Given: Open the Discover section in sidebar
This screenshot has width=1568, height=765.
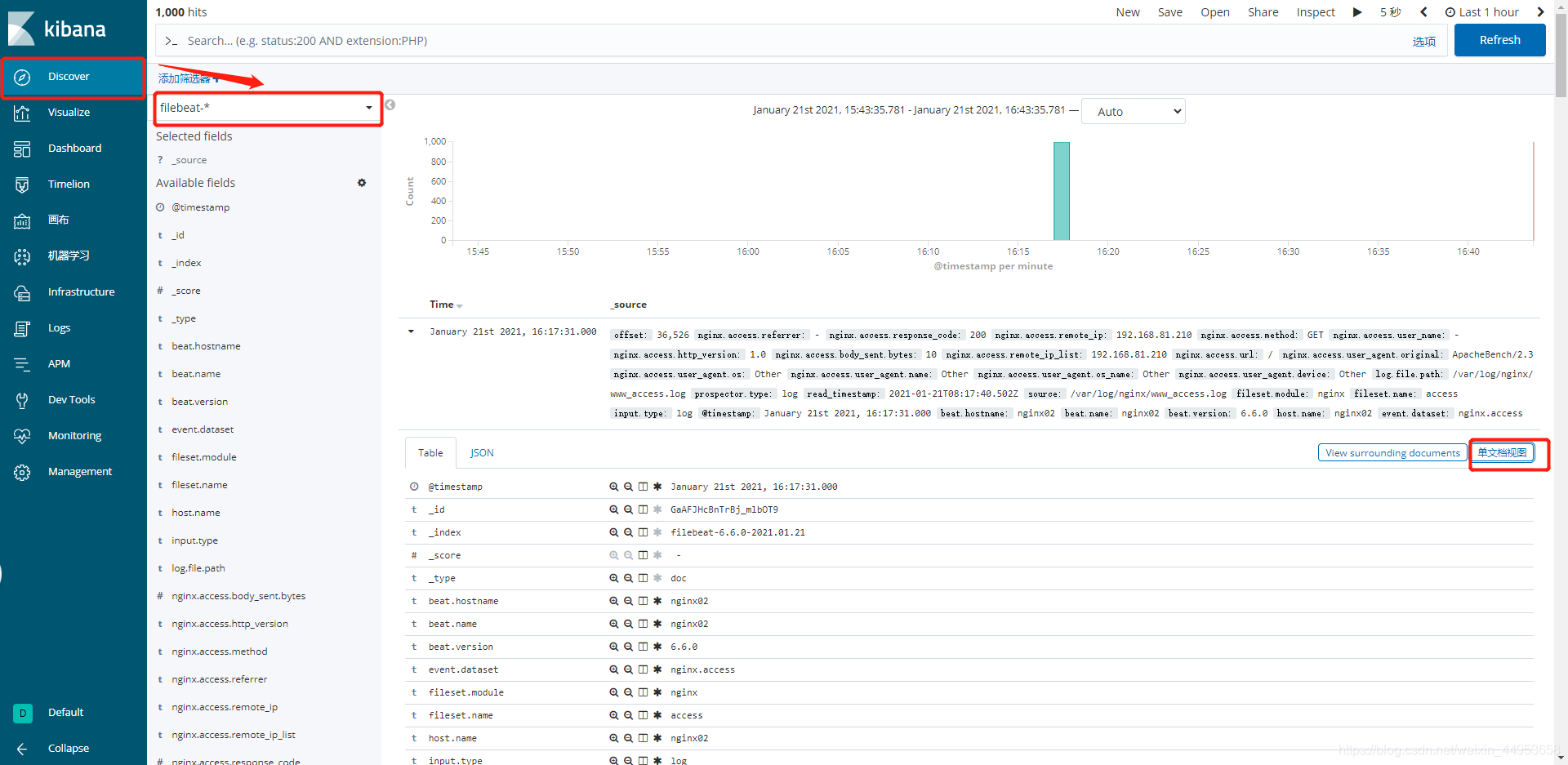Looking at the screenshot, I should (73, 77).
